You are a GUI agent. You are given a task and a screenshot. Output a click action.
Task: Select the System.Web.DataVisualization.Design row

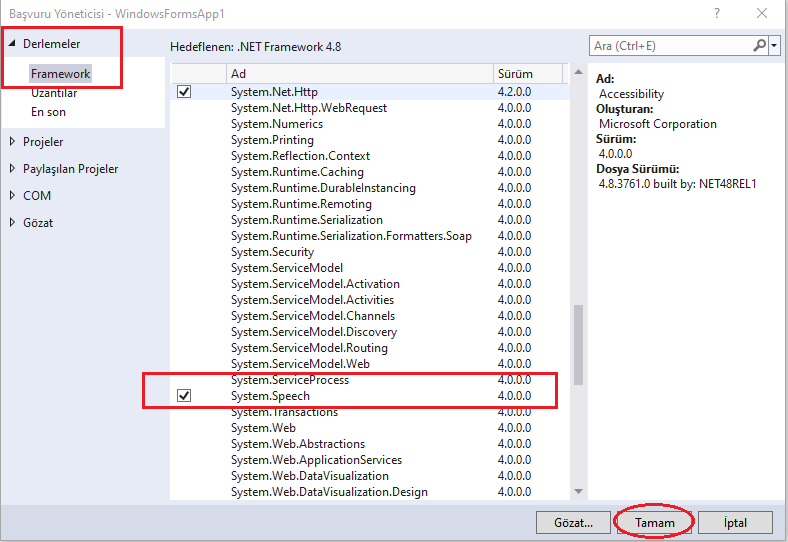pos(369,492)
